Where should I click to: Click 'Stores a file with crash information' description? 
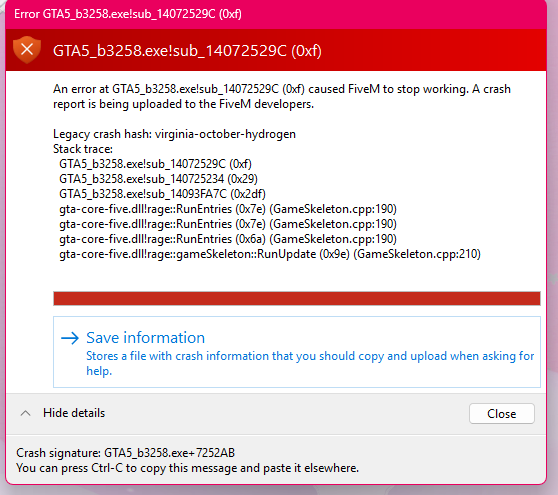[x=310, y=363]
